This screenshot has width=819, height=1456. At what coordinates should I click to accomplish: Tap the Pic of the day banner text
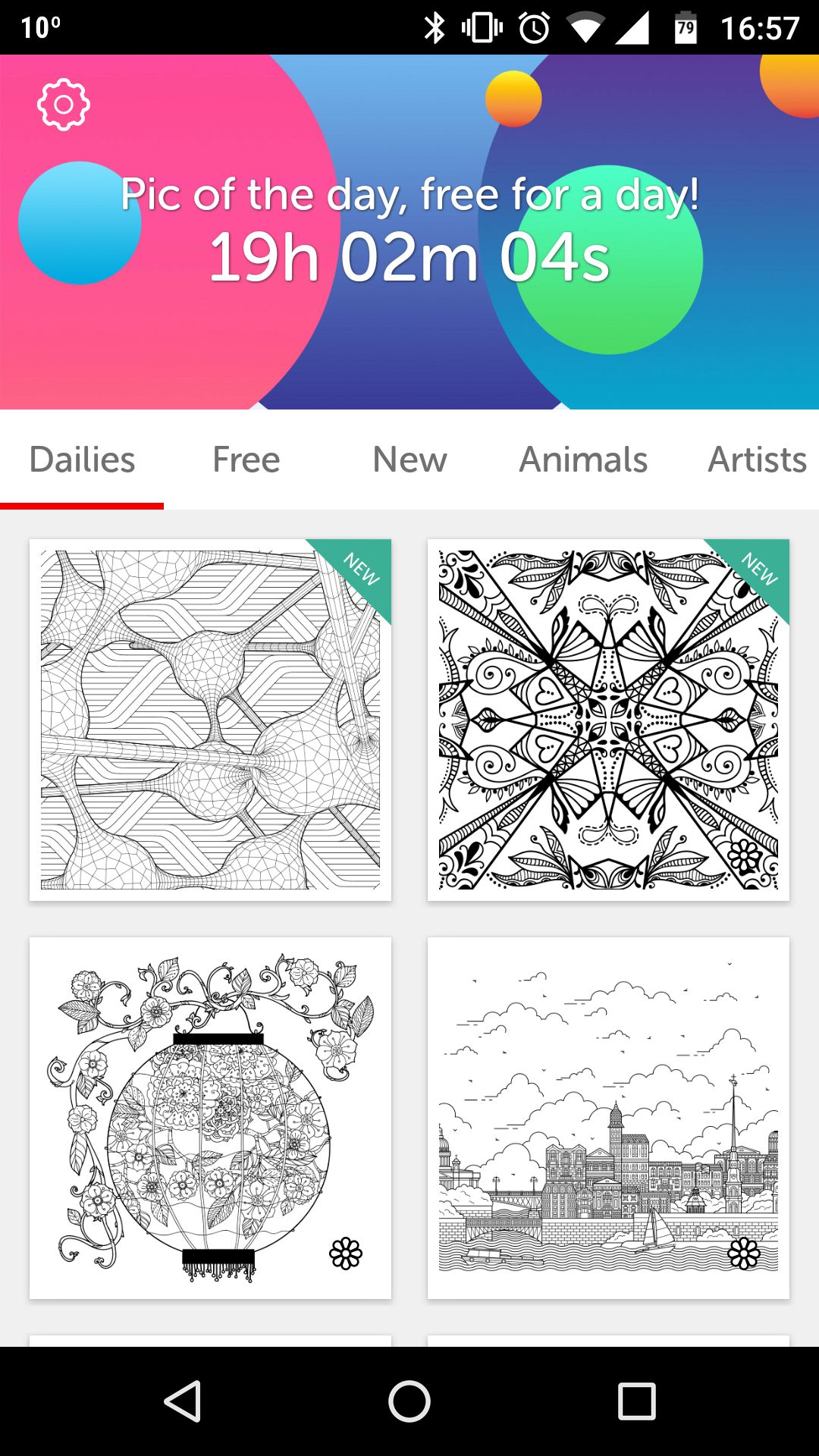click(409, 195)
